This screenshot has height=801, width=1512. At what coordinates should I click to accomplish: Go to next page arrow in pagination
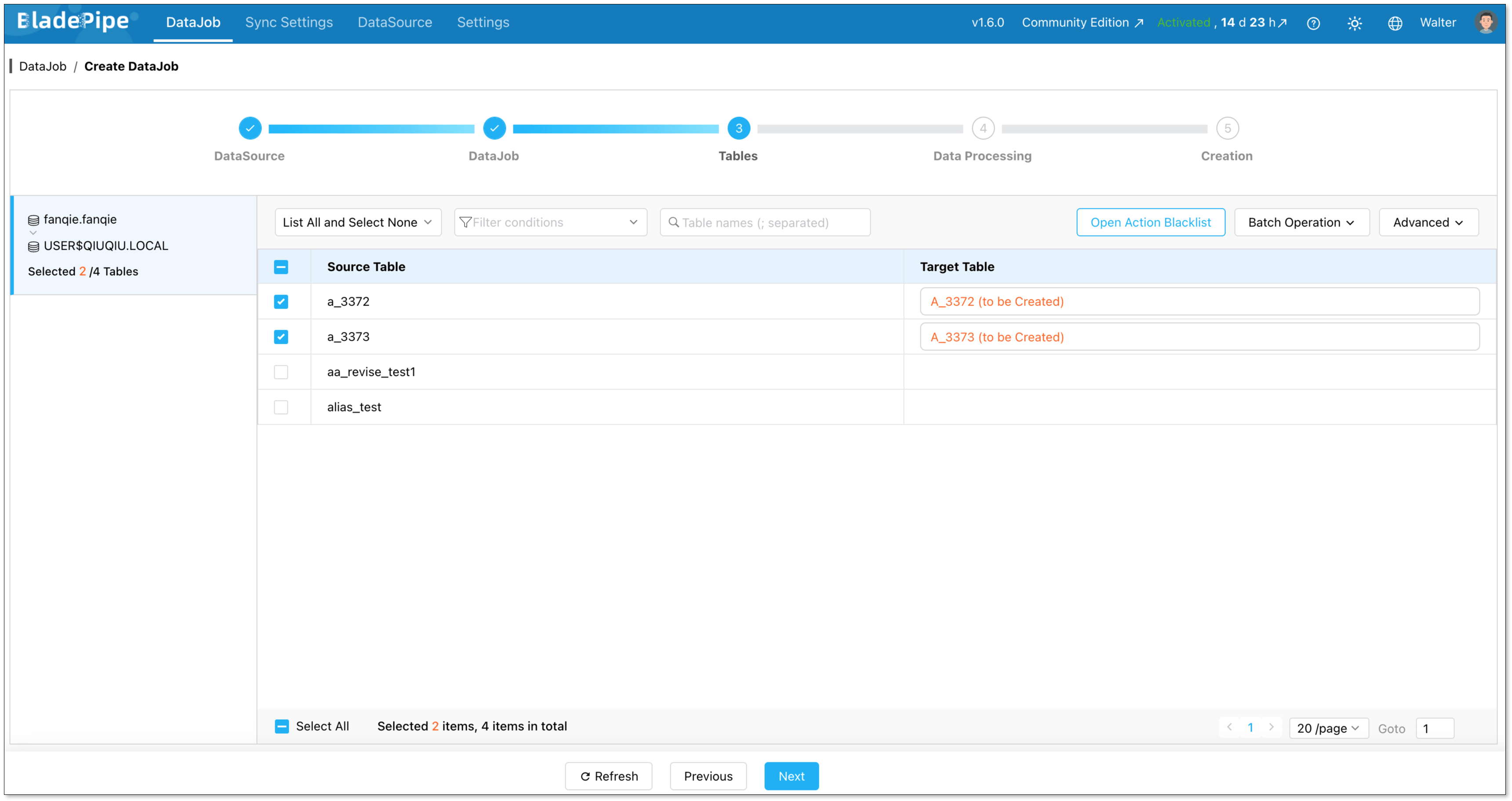click(1271, 727)
